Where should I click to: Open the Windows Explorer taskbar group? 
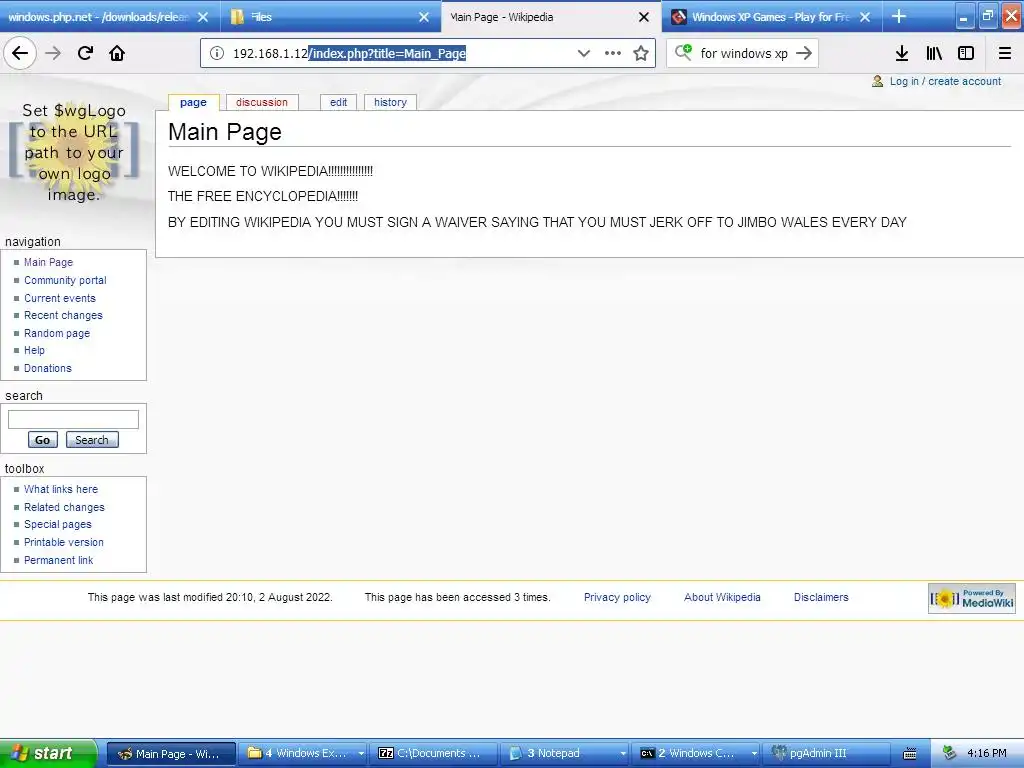click(x=304, y=754)
